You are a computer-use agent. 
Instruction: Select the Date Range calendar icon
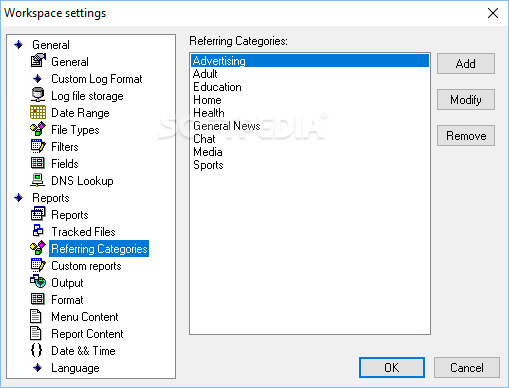38,112
